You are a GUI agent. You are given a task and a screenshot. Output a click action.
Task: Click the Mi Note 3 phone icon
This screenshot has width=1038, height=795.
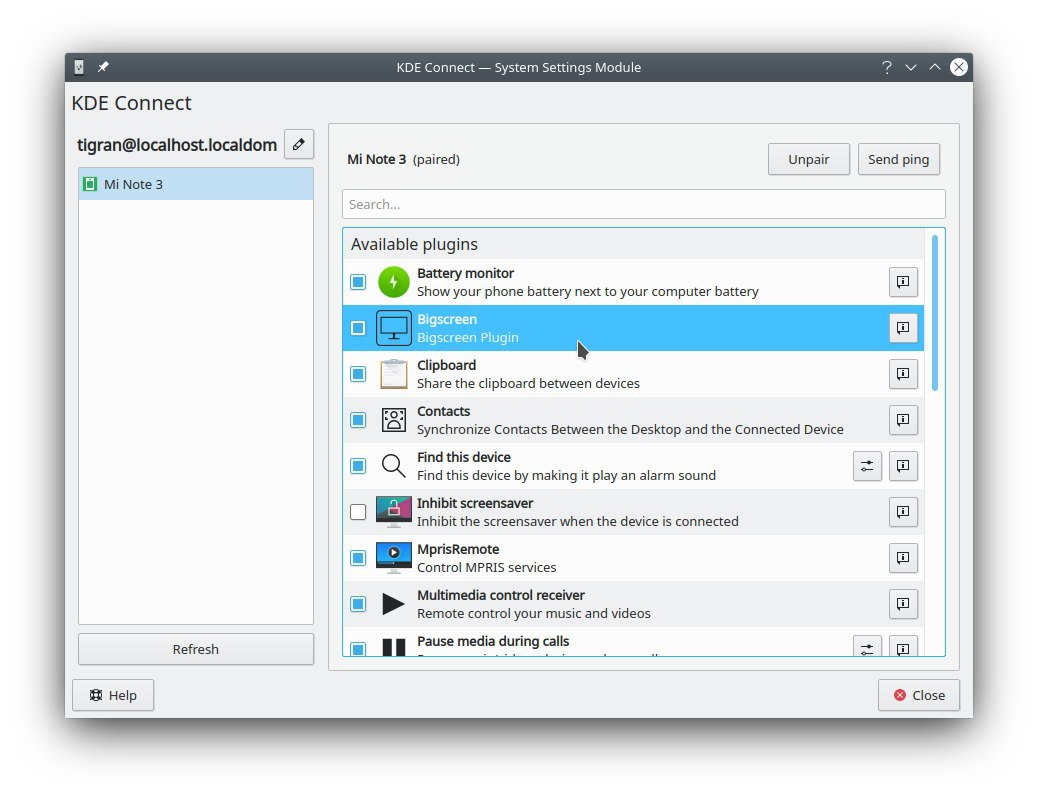(90, 184)
